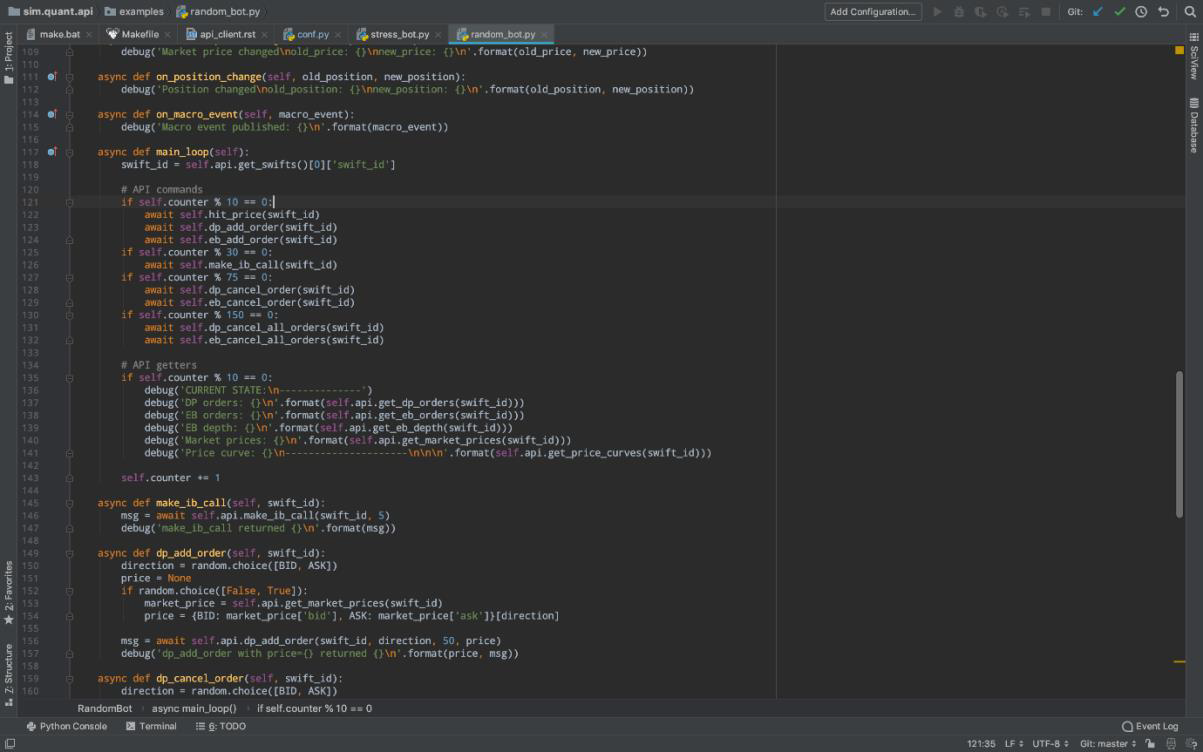Image resolution: width=1203 pixels, height=752 pixels.
Task: Open the Event Log panel
Action: [x=1150, y=727]
